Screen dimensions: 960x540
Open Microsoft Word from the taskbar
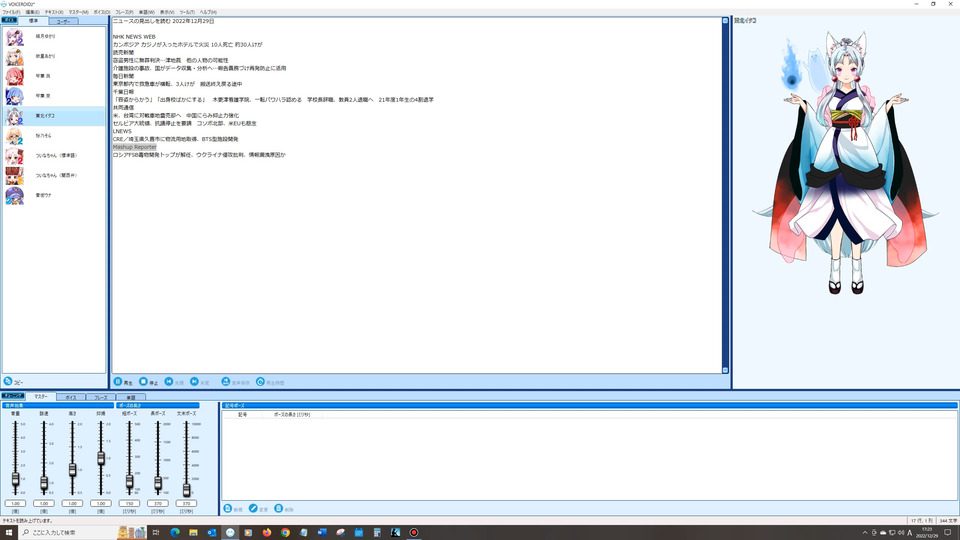[322, 533]
